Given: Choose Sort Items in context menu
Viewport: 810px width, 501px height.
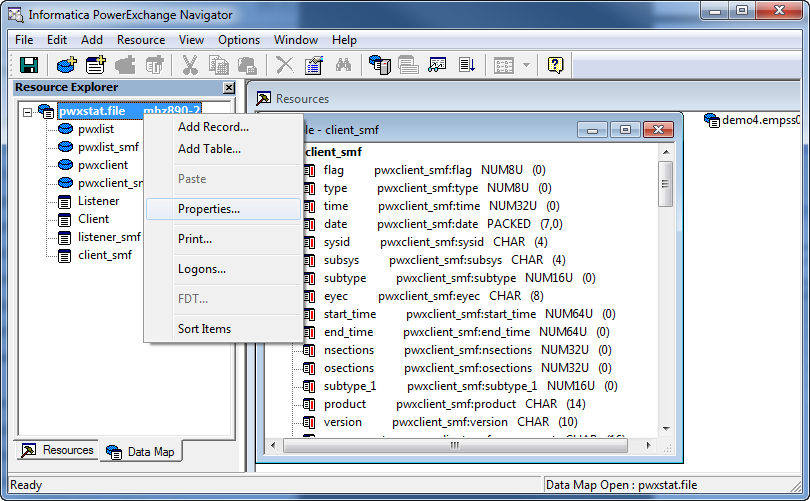Looking at the screenshot, I should 204,329.
